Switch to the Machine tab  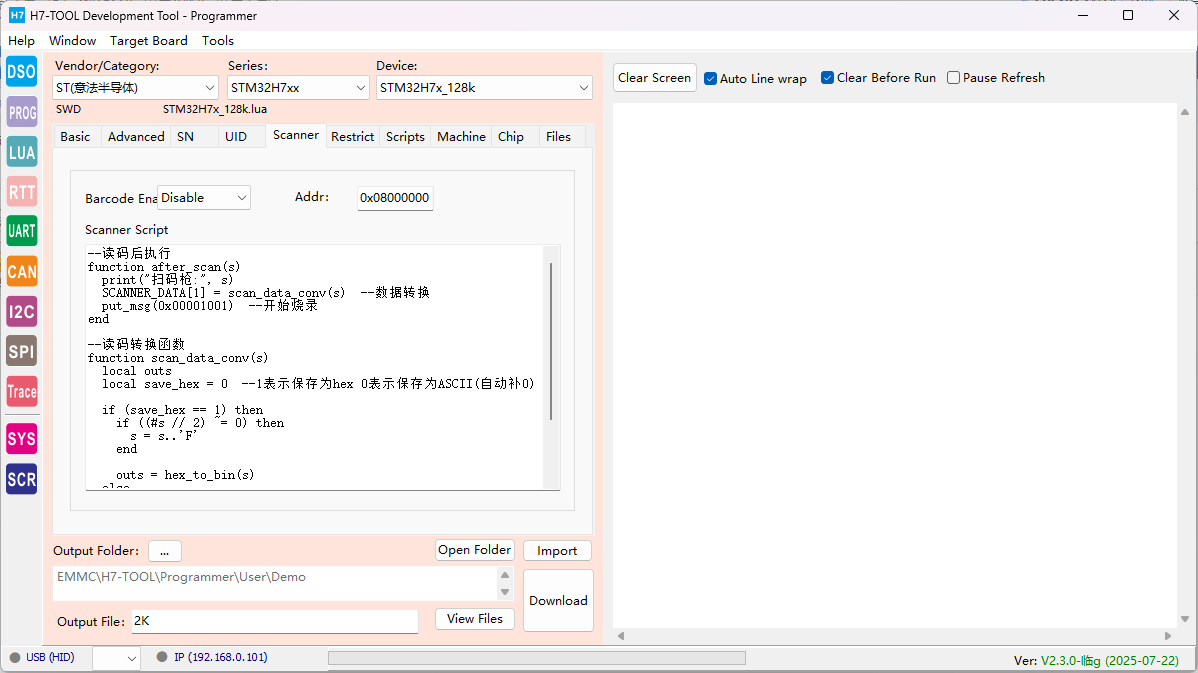tap(461, 137)
